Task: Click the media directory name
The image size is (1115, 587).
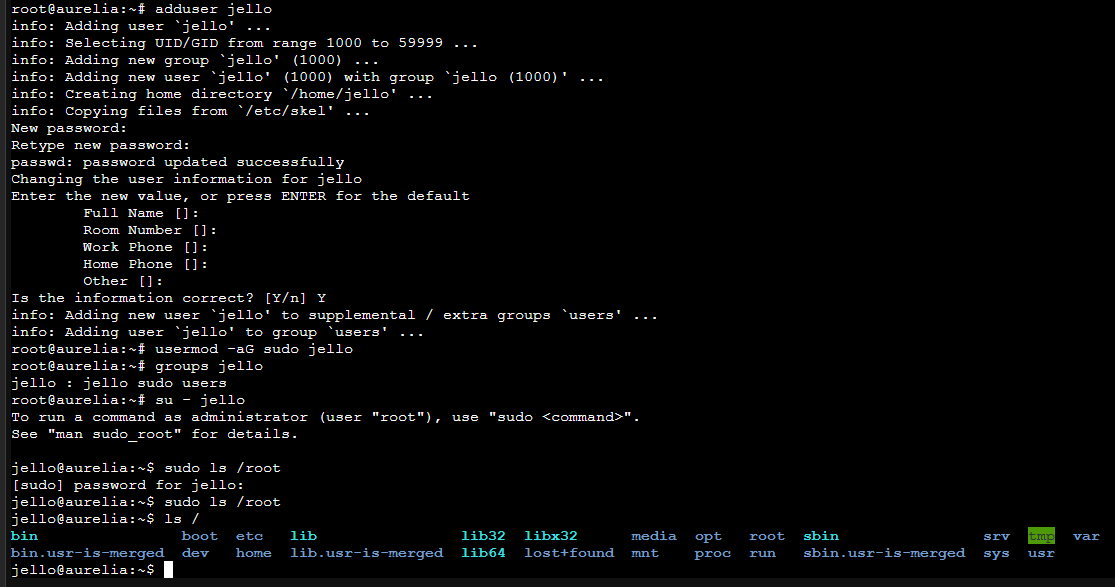Action: coord(653,536)
